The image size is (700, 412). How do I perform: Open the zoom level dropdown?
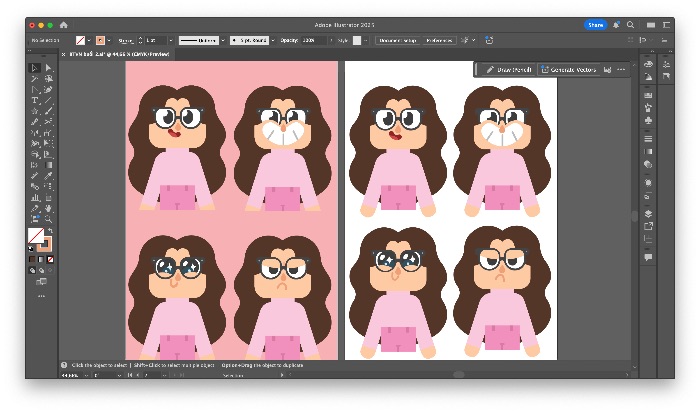(86, 375)
